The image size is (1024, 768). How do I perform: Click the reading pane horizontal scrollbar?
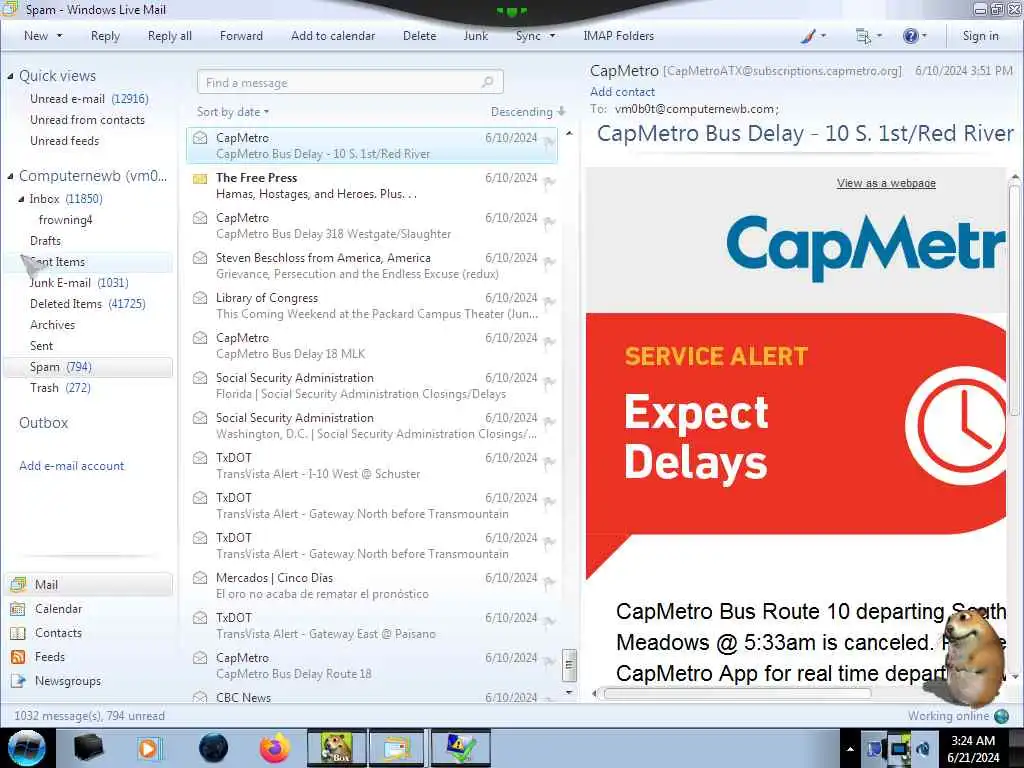click(x=737, y=694)
